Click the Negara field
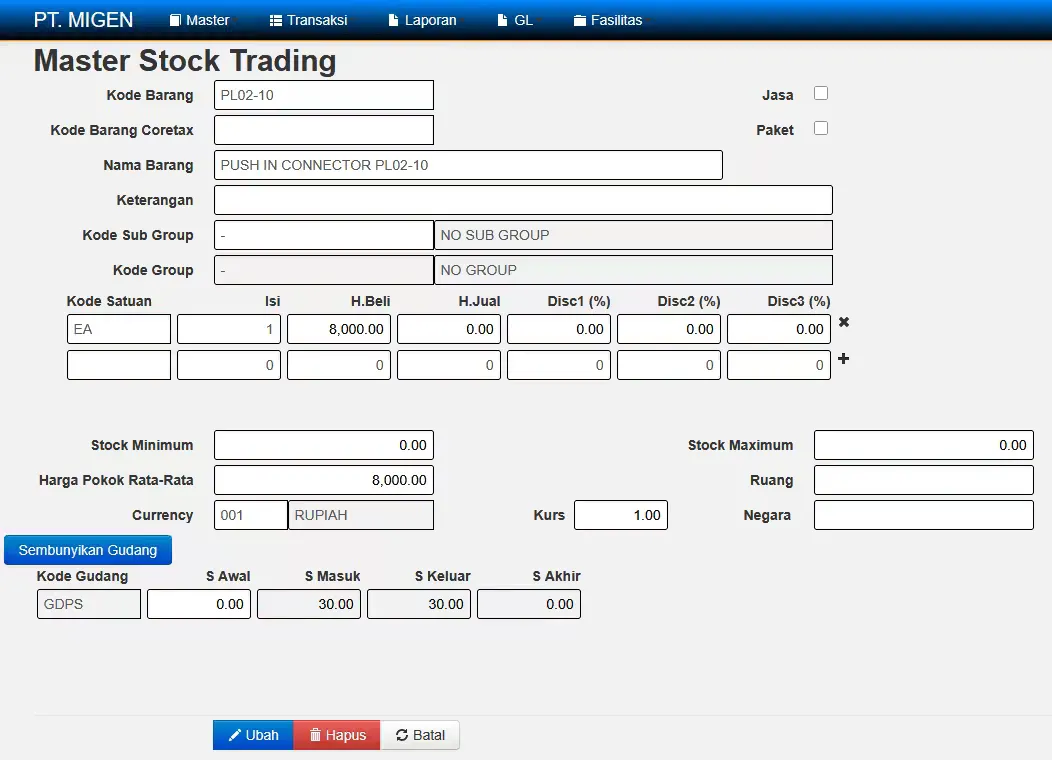This screenshot has width=1052, height=760. point(924,515)
